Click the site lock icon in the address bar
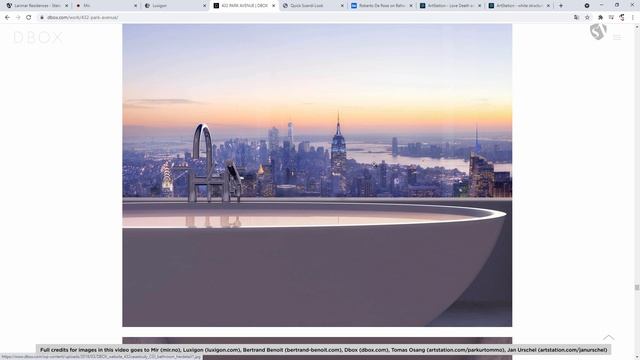 [x=42, y=18]
